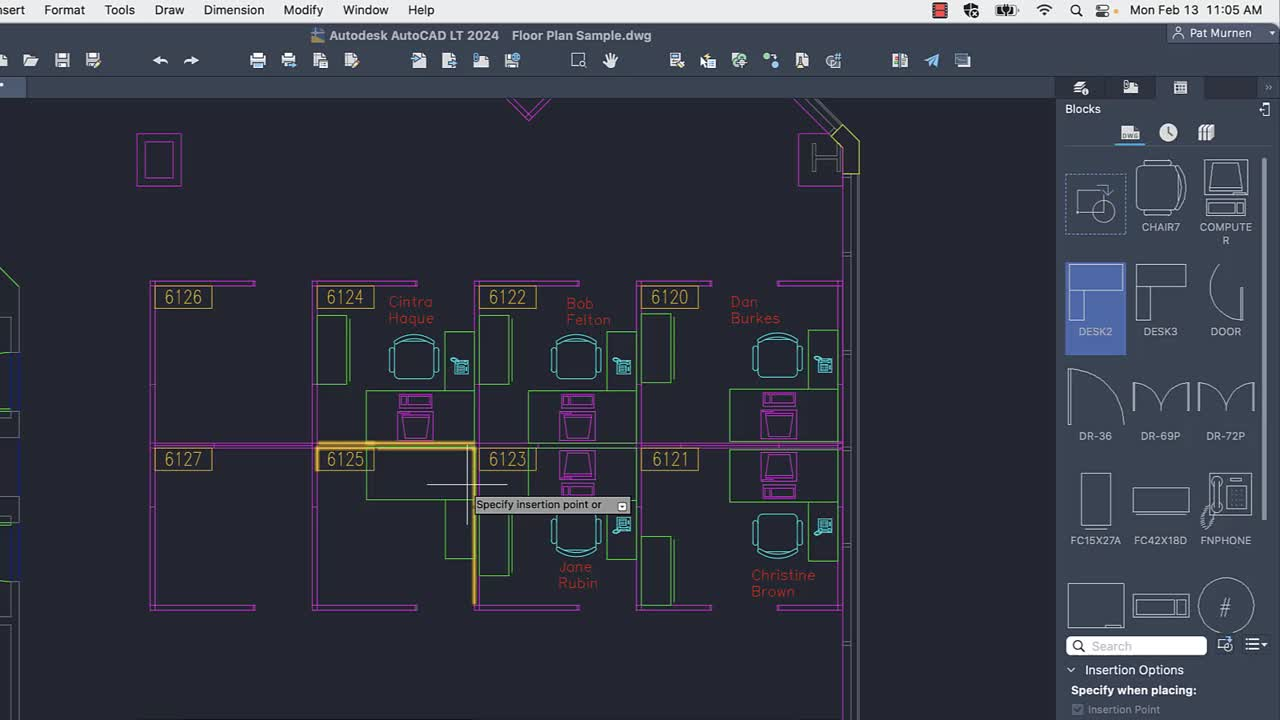Click the grid palette icon above Blocks panel

coord(1180,87)
